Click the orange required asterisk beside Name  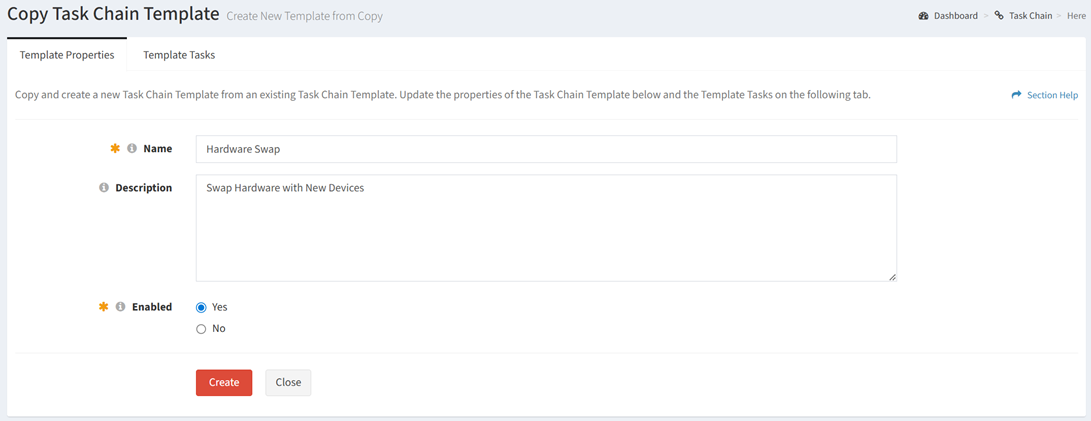(116, 148)
